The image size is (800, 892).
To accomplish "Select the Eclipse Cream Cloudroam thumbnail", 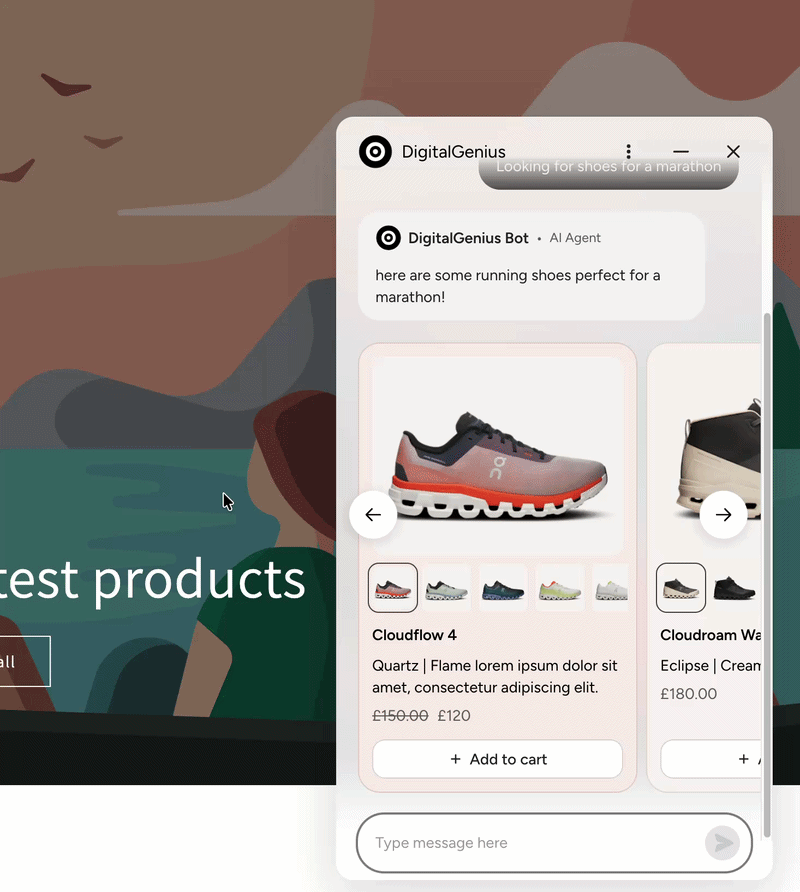I will tap(681, 588).
